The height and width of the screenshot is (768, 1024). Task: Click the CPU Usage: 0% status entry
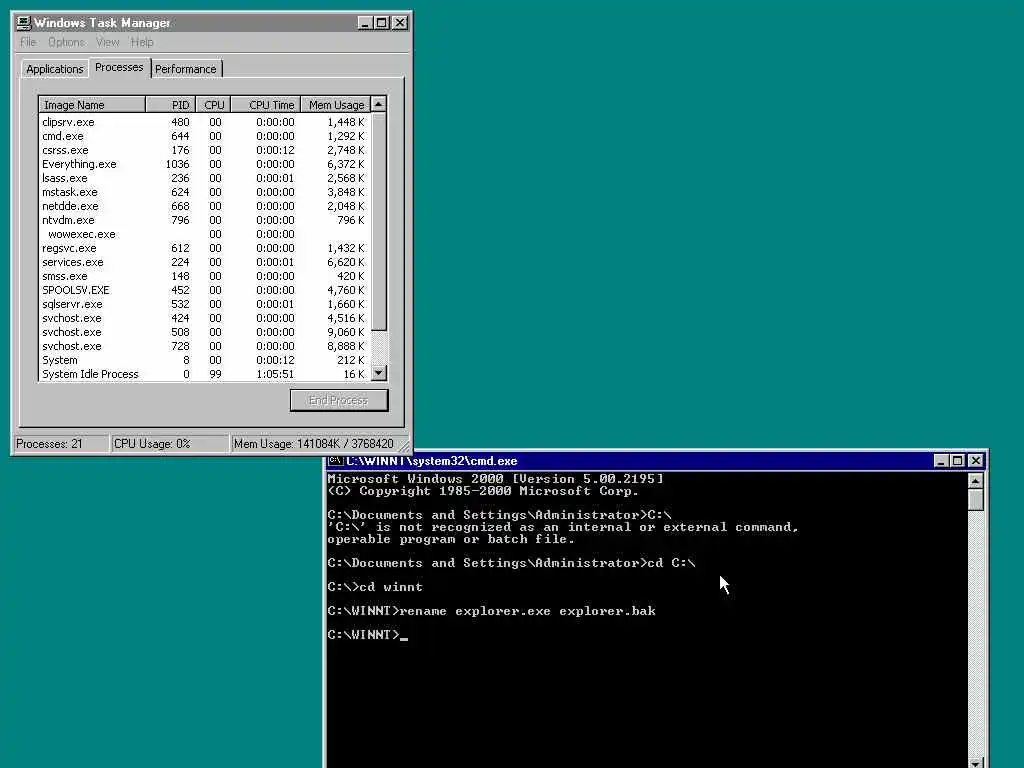tap(170, 444)
